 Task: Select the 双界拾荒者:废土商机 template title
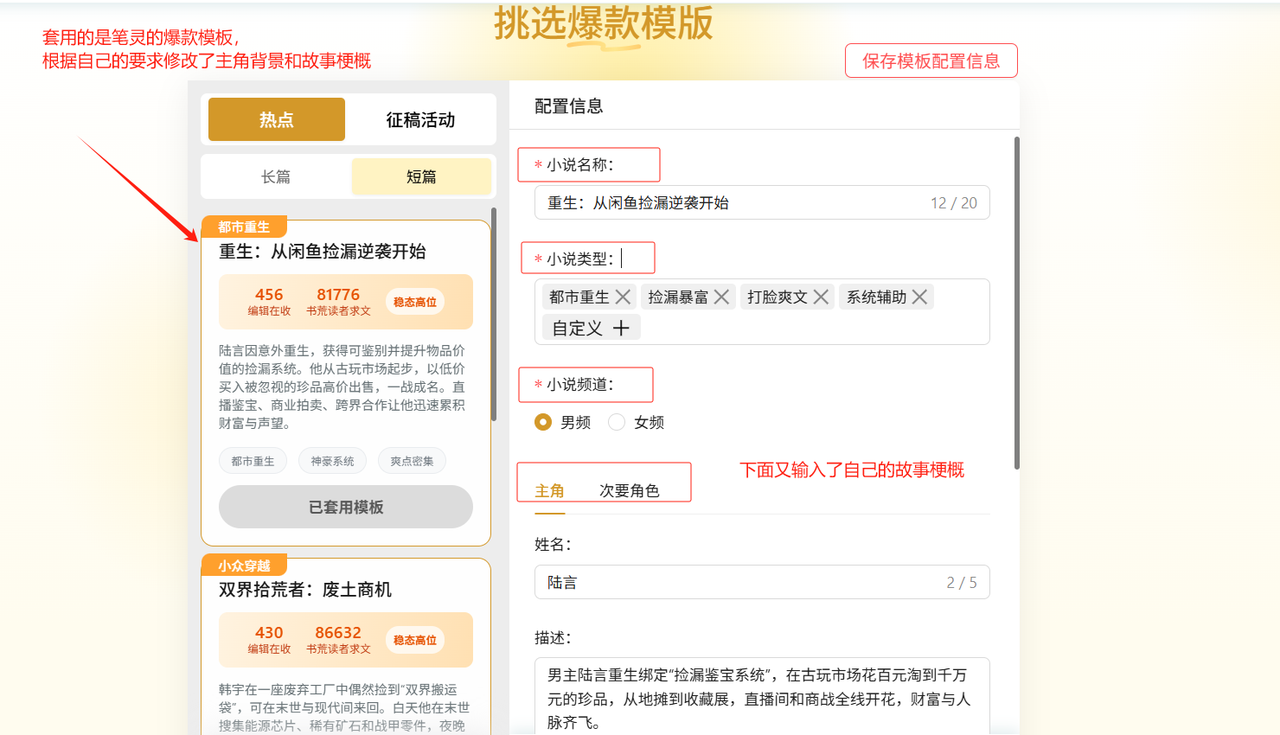click(x=305, y=590)
